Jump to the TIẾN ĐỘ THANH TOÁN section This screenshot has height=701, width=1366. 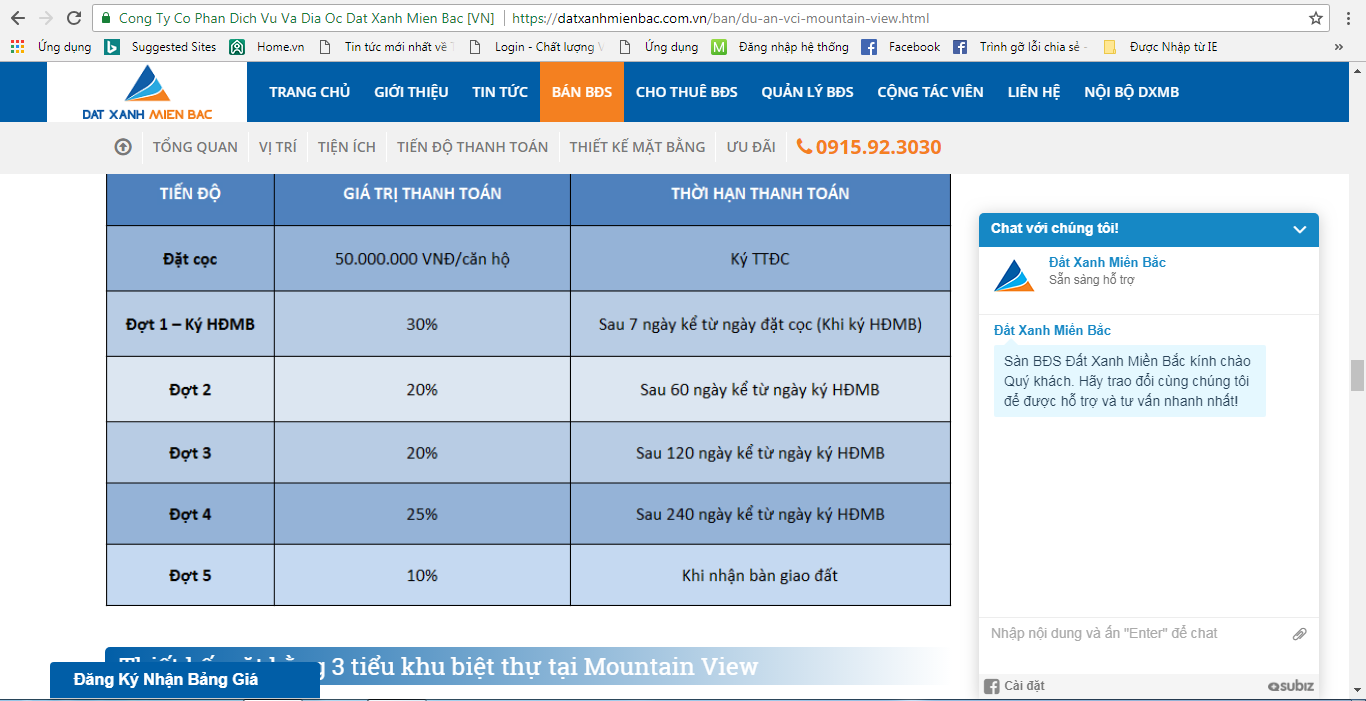[x=472, y=147]
